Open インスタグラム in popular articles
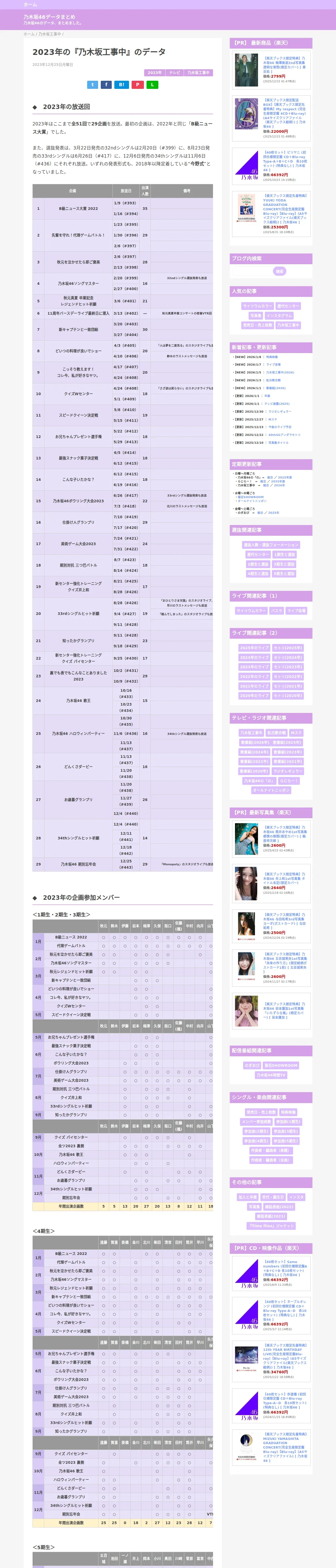The width and height of the screenshot is (336, 1568). click(x=279, y=315)
